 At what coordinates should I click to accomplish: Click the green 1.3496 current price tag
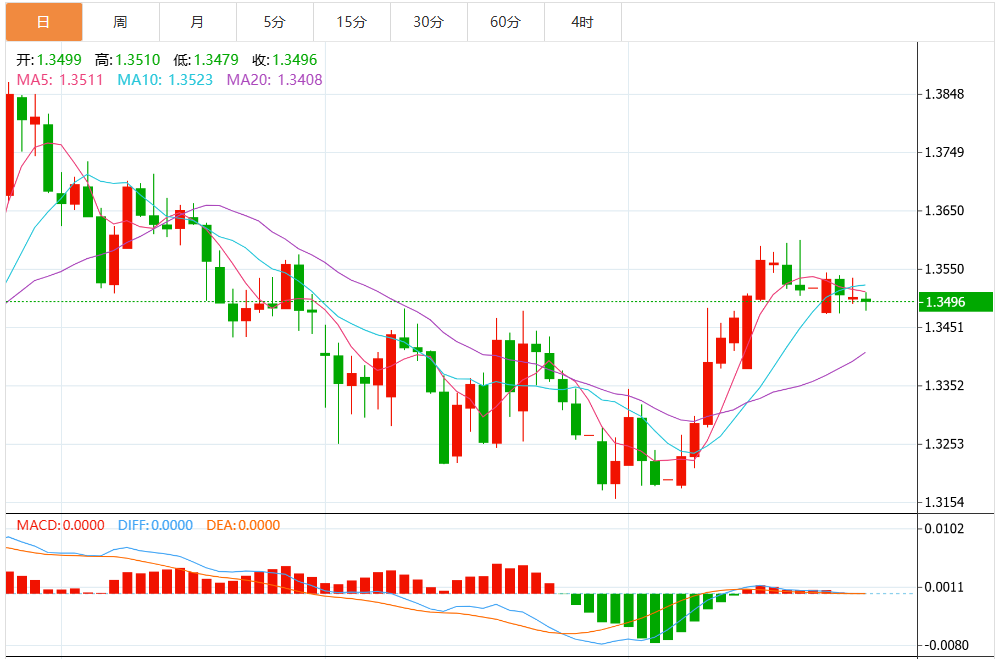pos(956,302)
